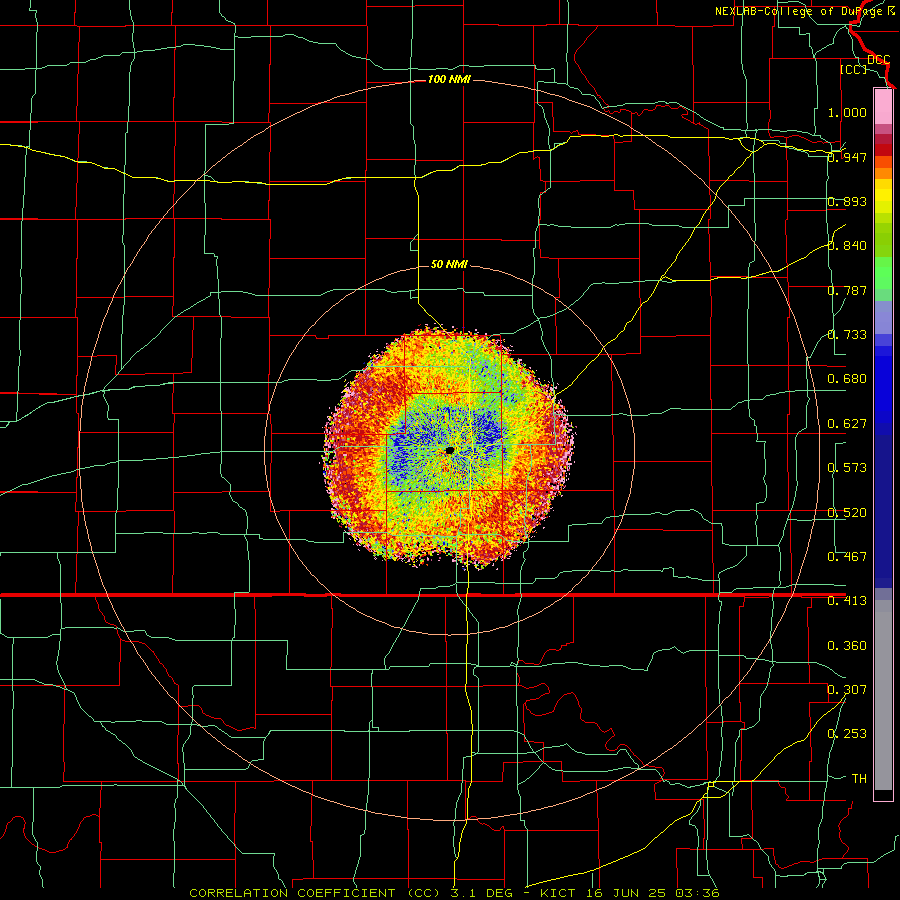Click the TH threshold label on legend
Viewport: 900px width, 900px height.
859,779
